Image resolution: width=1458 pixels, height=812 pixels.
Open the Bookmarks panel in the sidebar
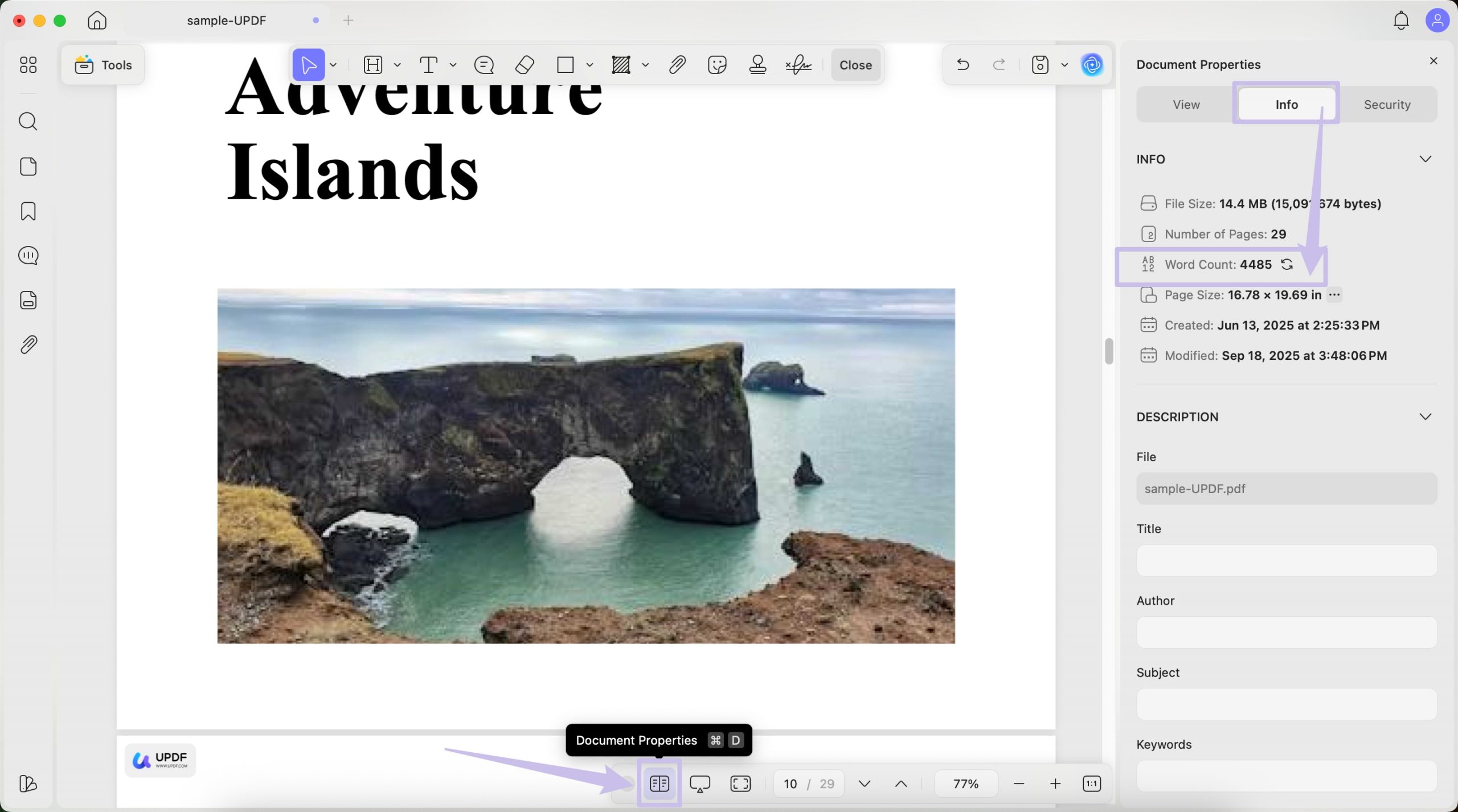[x=27, y=211]
